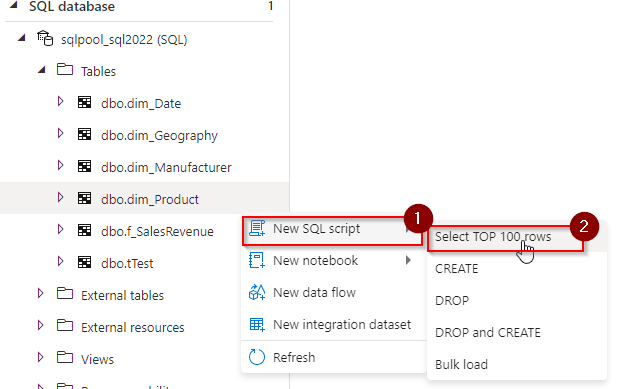Image resolution: width=623 pixels, height=389 pixels.
Task: Expand the dbo.dim_Geography table
Action: click(60, 134)
